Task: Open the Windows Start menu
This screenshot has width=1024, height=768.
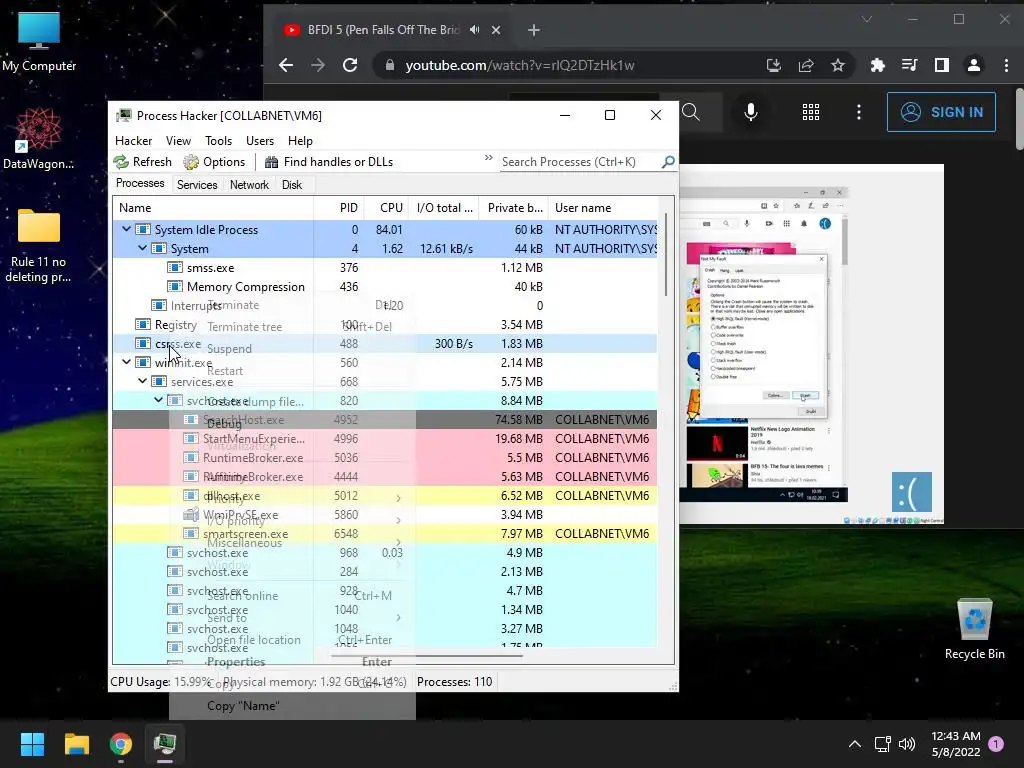Action: point(32,744)
